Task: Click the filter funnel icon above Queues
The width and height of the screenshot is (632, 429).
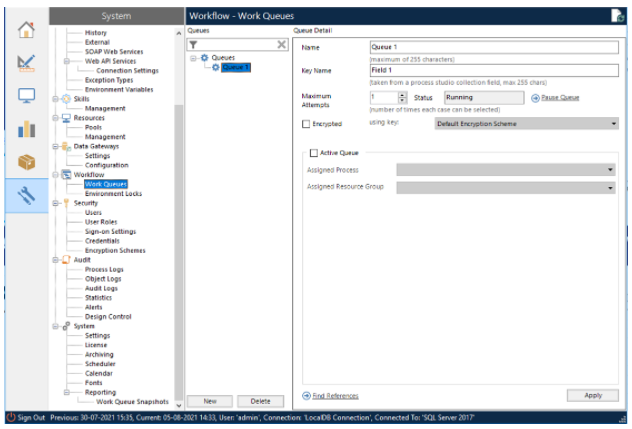Action: click(194, 45)
